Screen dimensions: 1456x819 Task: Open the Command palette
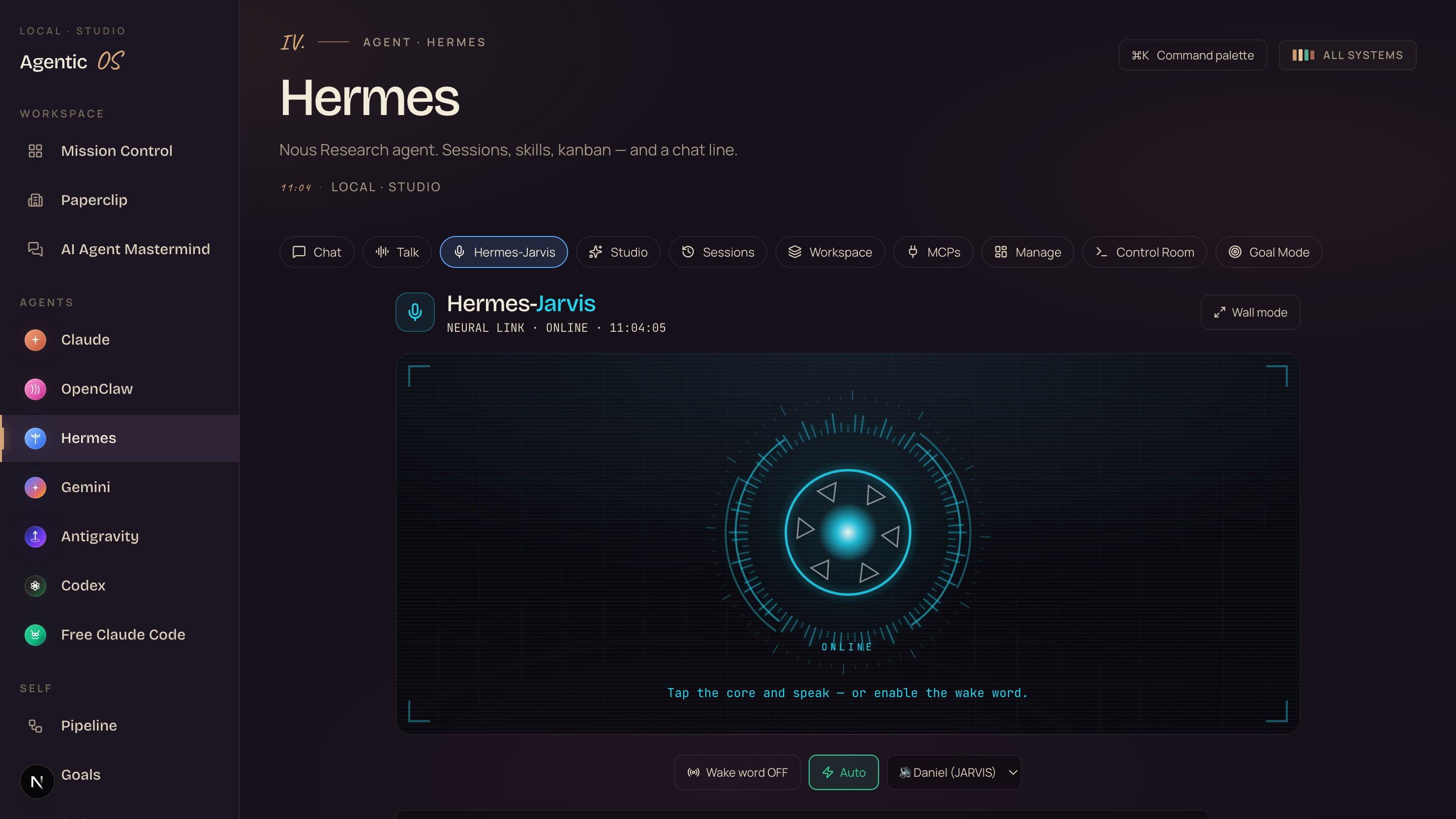click(x=1192, y=55)
